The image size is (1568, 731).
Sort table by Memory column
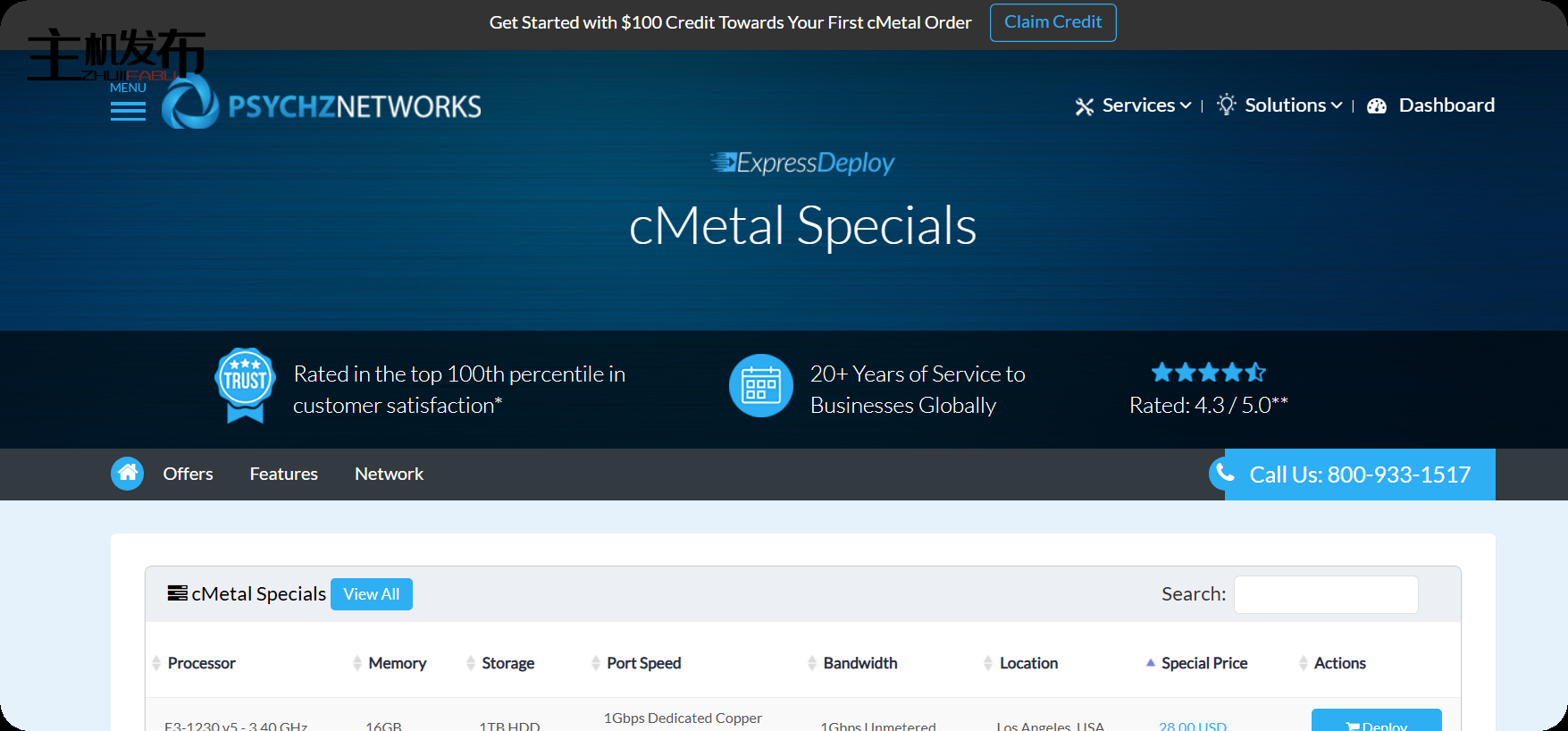(x=397, y=663)
